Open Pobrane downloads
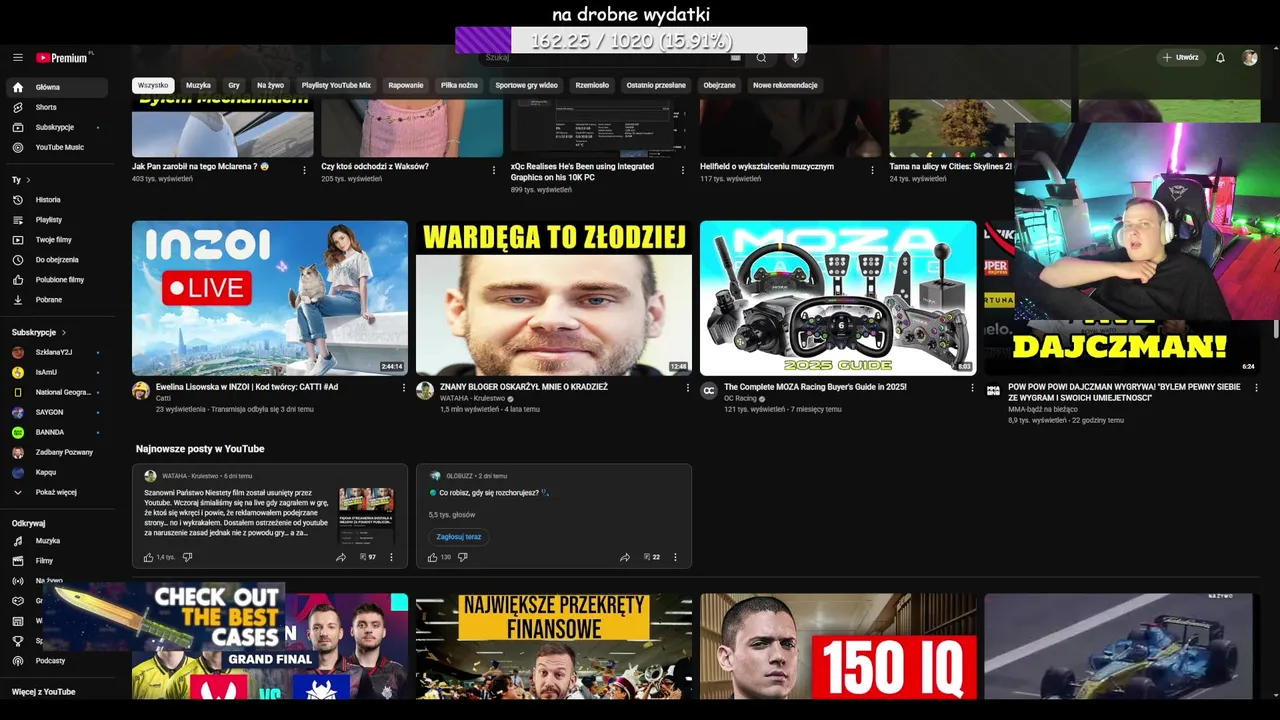1280x720 pixels. pos(56,300)
